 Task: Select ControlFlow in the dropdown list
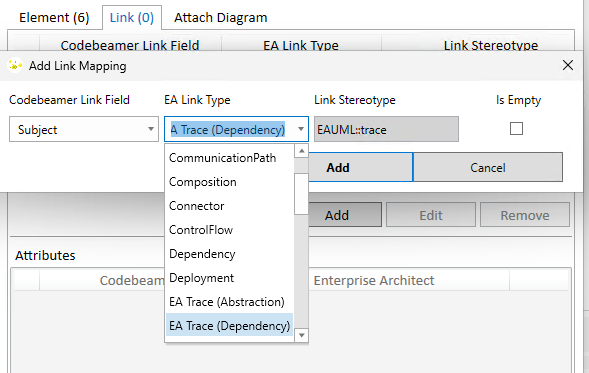point(229,230)
